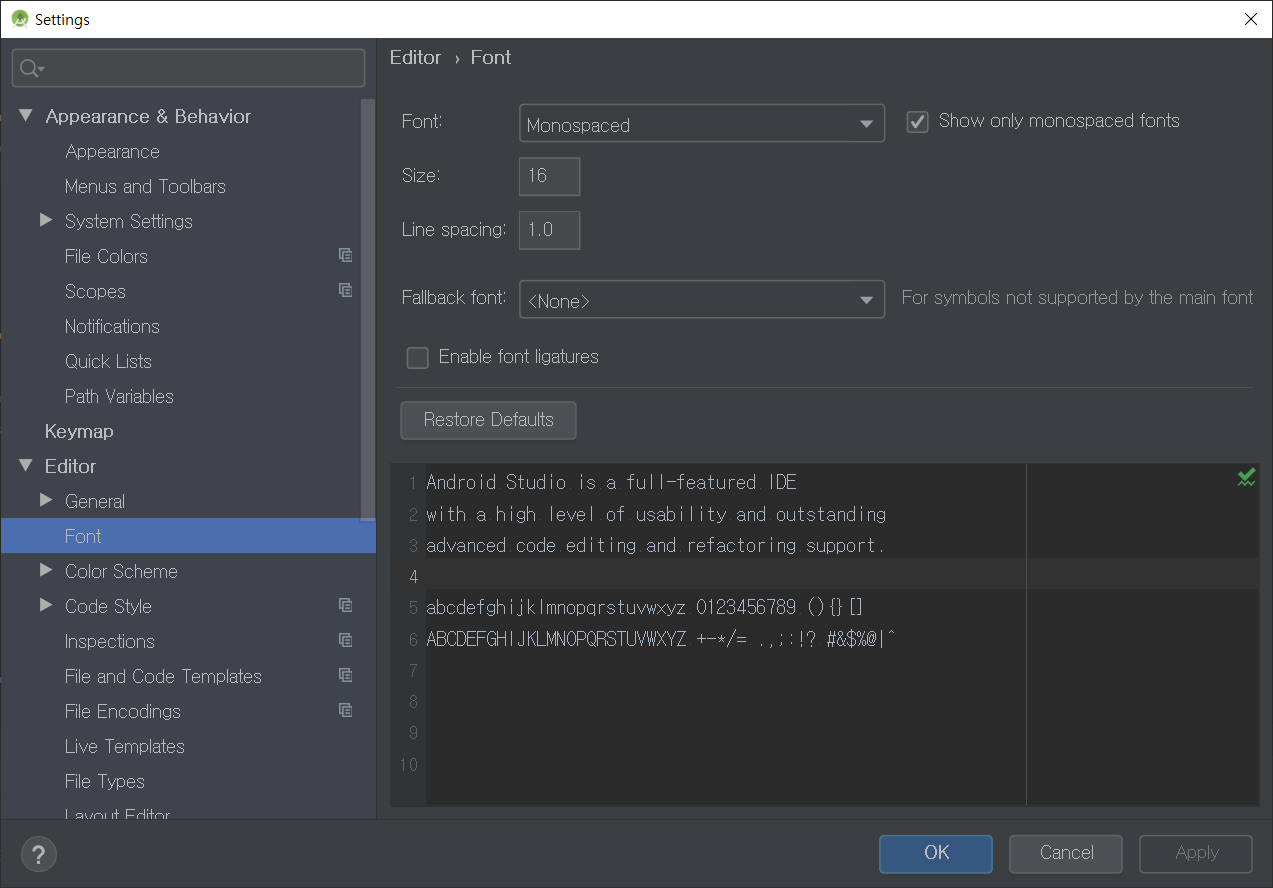
Task: Close the Settings dialog window
Action: [1250, 19]
